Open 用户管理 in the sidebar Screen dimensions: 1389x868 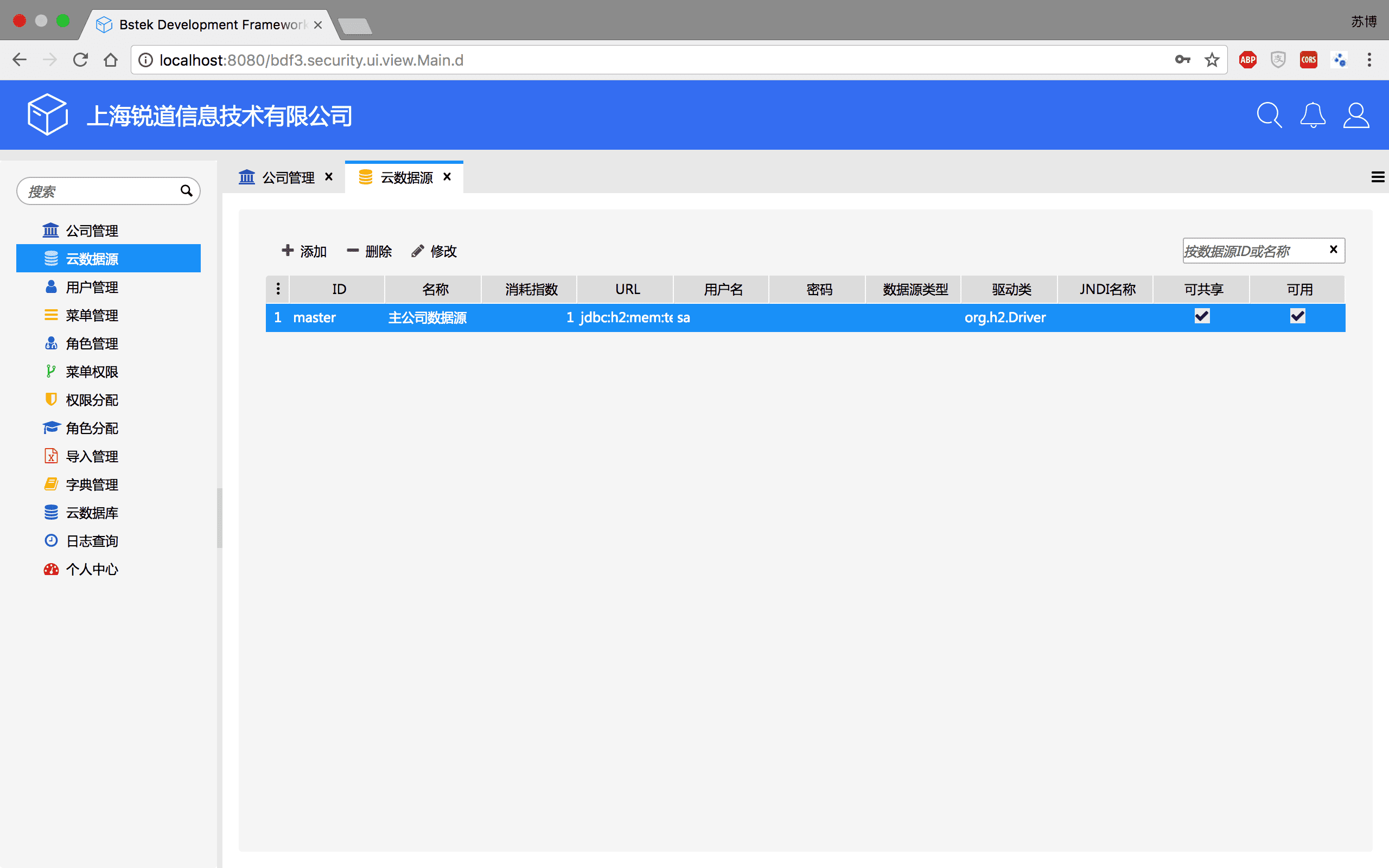(x=92, y=287)
